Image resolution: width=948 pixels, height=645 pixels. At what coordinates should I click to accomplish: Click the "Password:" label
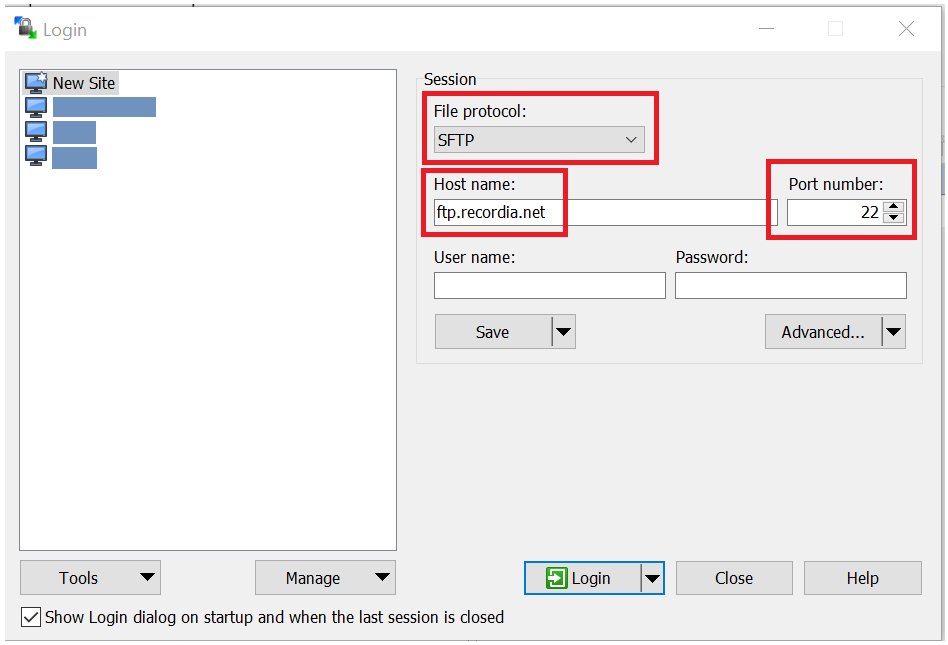coord(712,258)
